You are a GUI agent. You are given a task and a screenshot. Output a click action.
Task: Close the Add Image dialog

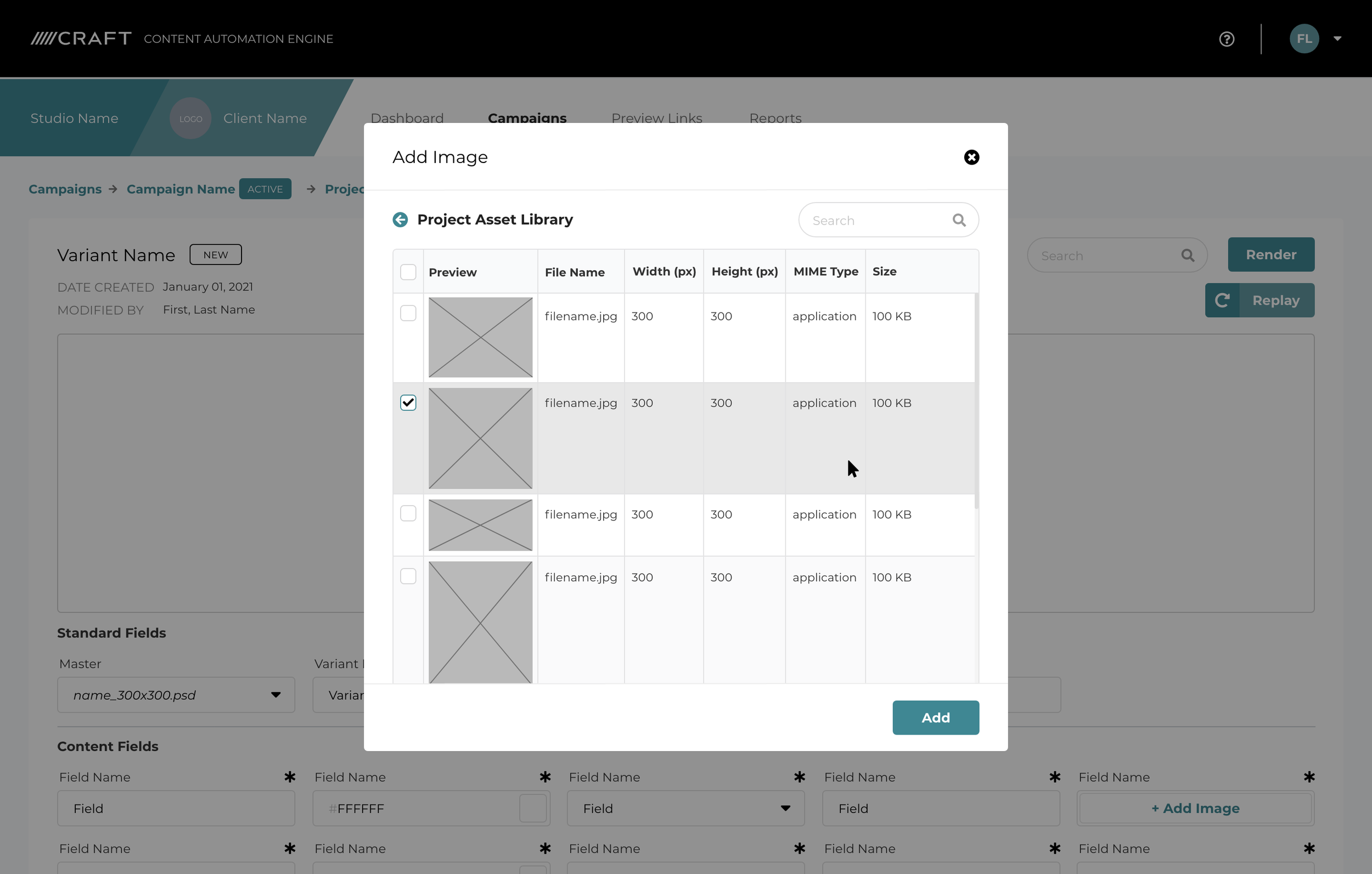pyautogui.click(x=971, y=158)
